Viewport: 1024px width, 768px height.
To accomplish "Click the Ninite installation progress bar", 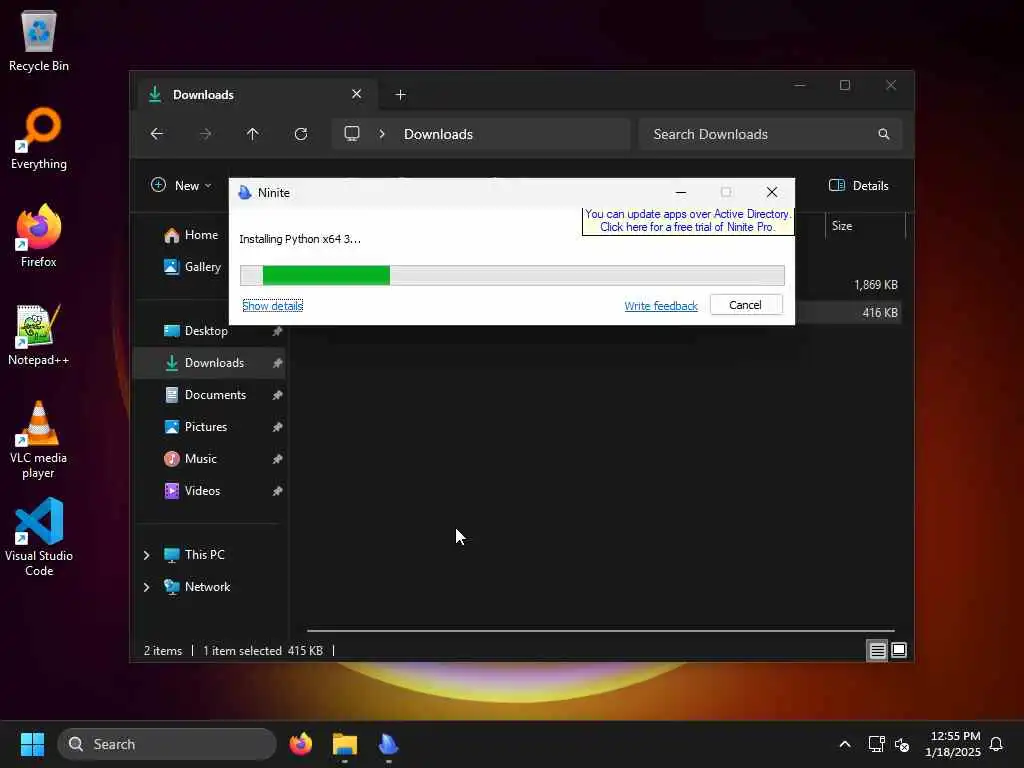I will (512, 276).
